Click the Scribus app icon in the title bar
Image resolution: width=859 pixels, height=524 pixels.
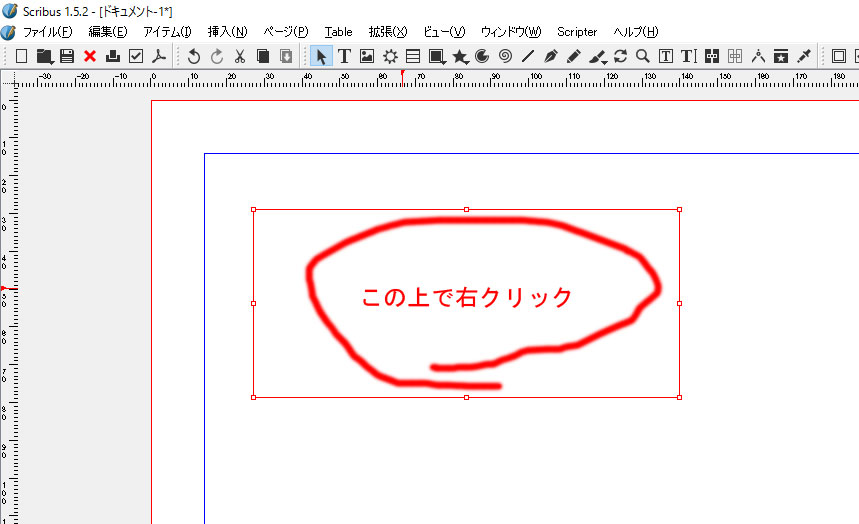[x=10, y=10]
